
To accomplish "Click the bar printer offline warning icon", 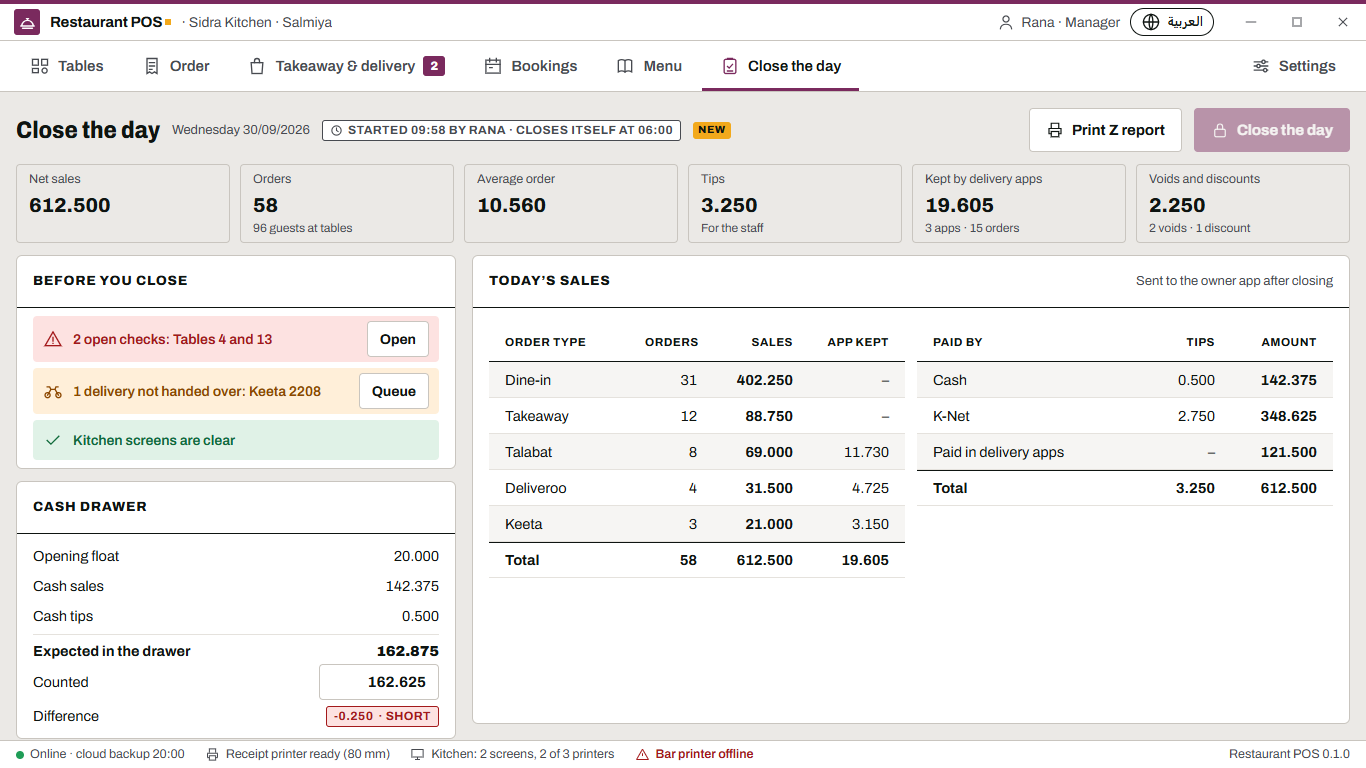I will pos(642,754).
